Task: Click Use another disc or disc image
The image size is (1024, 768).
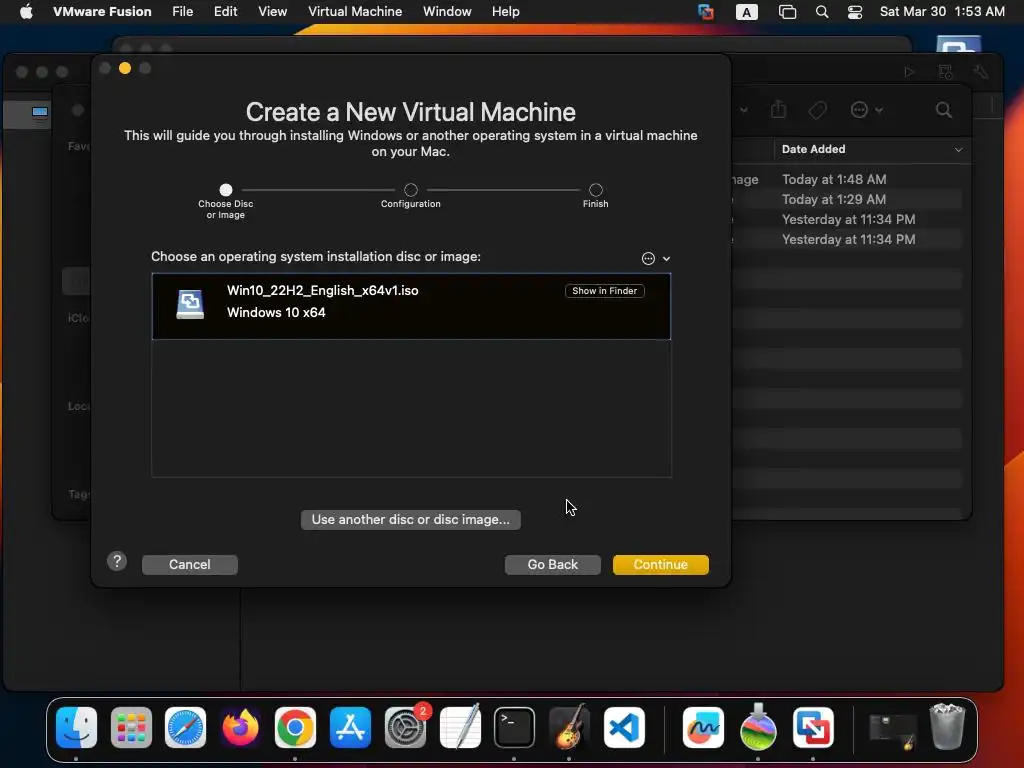Action: pos(411,519)
